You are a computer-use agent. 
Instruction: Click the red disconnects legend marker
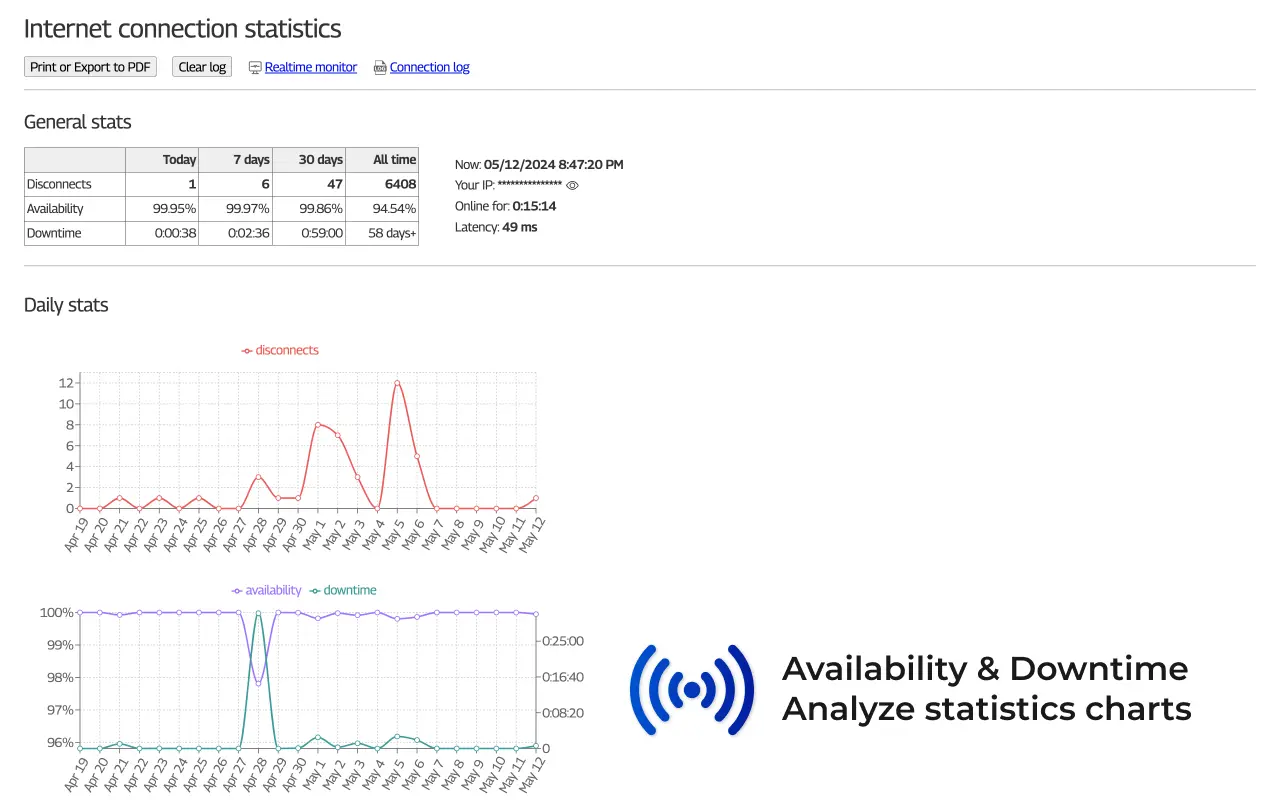pos(247,350)
